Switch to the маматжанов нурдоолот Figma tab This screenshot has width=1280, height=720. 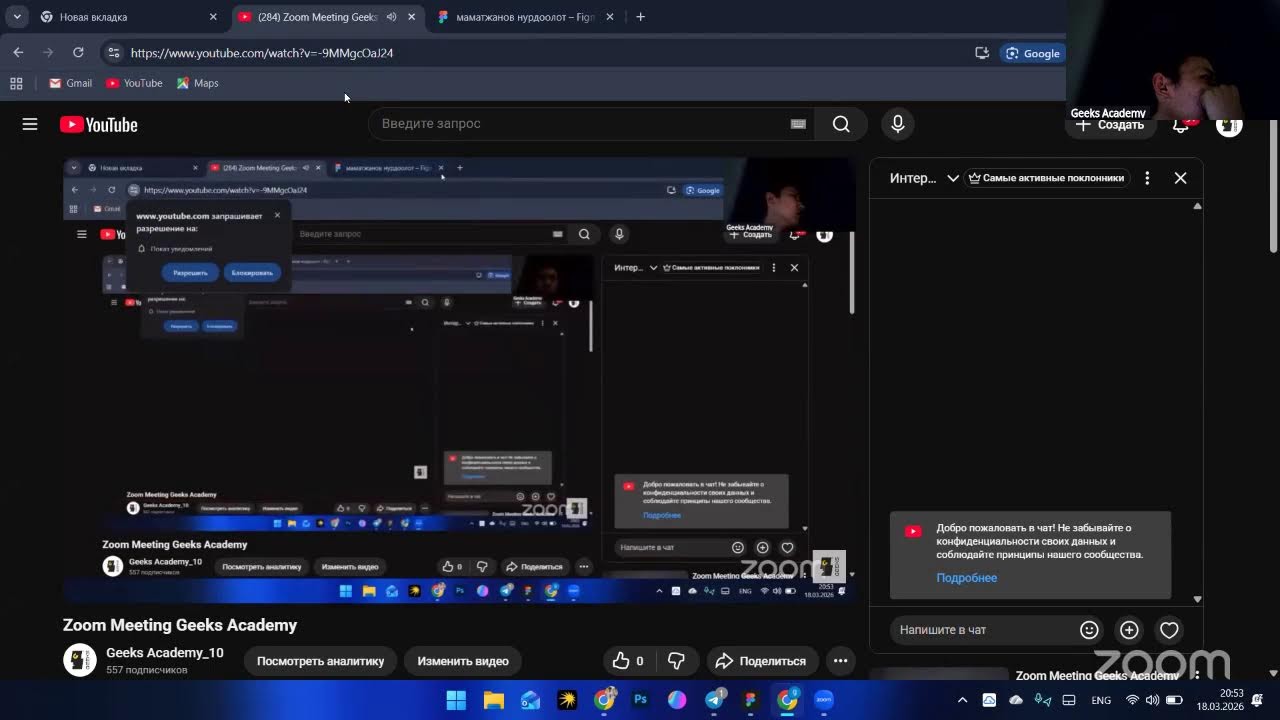point(526,17)
